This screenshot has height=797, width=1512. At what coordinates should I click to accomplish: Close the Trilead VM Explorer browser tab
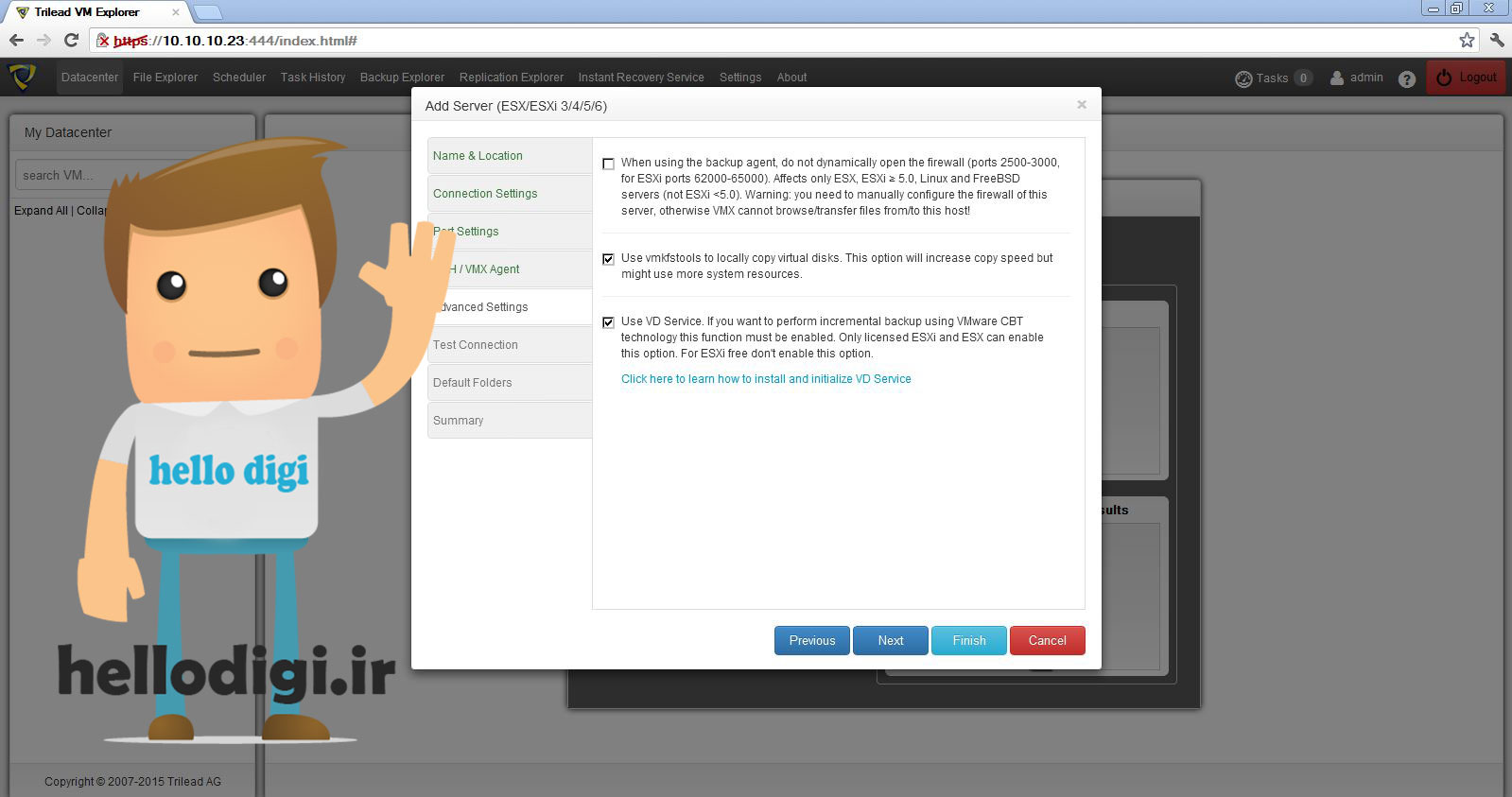click(175, 12)
